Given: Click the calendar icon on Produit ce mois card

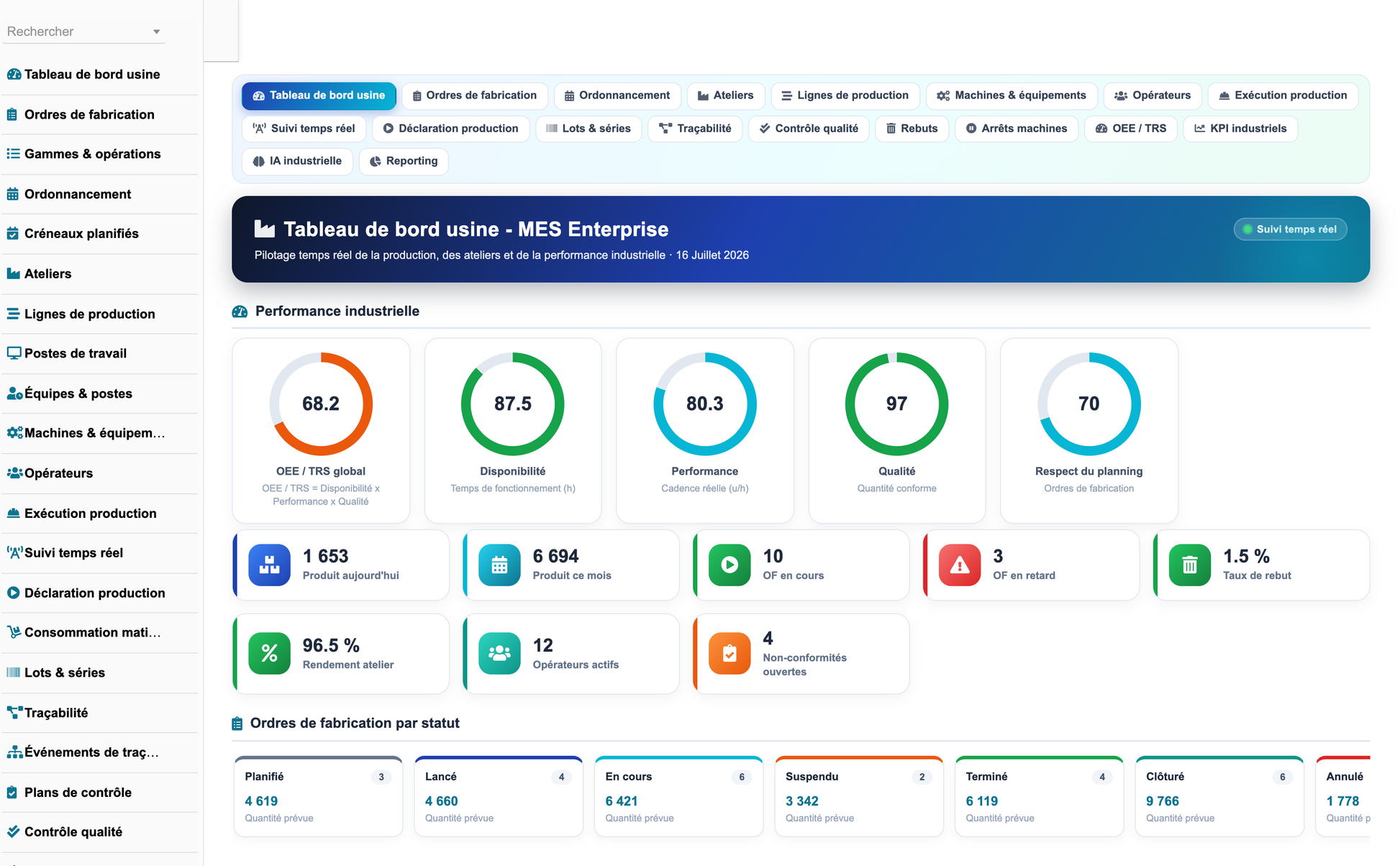Looking at the screenshot, I should [499, 565].
